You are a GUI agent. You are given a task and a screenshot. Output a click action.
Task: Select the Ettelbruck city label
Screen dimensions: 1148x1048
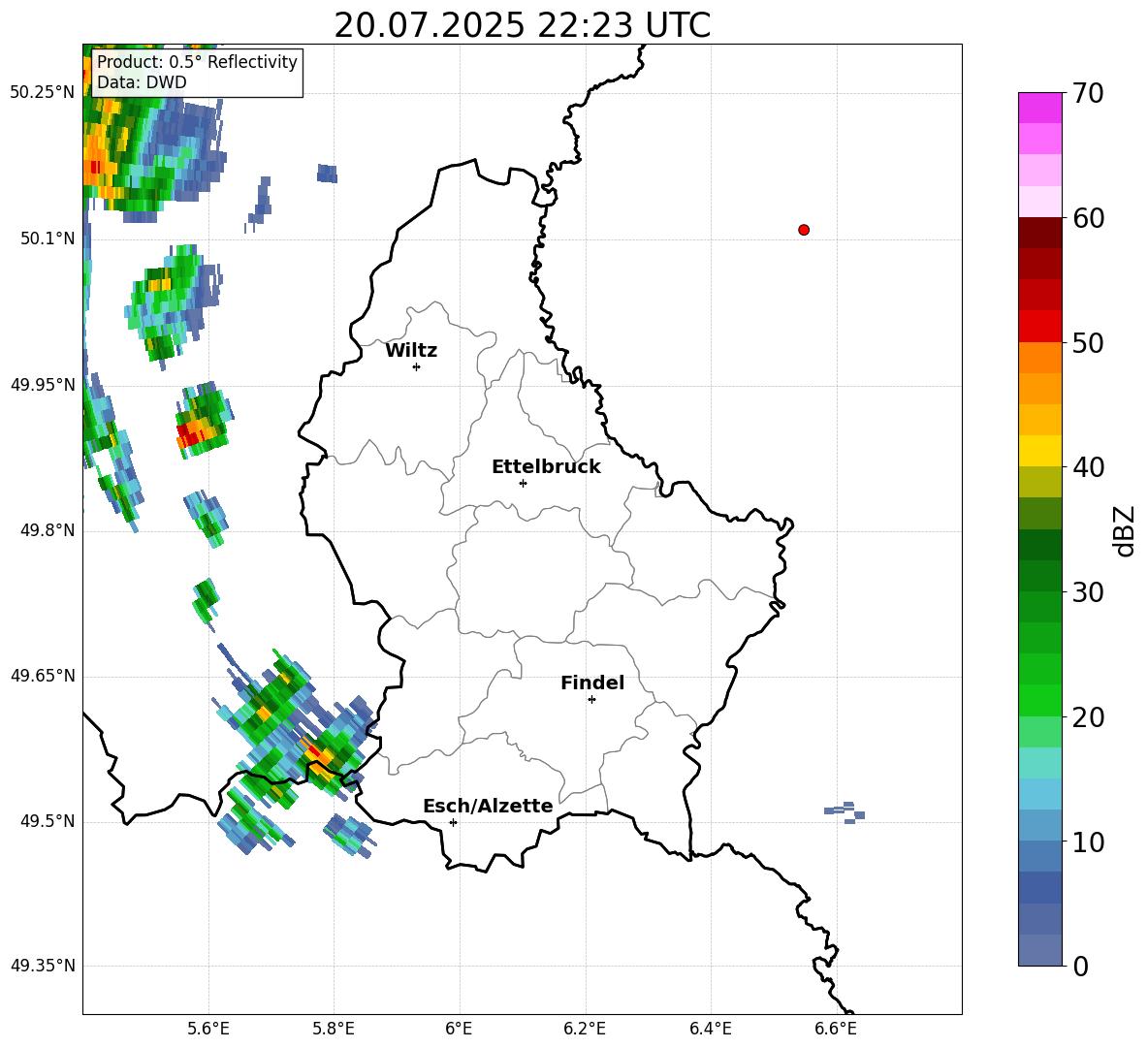546,467
